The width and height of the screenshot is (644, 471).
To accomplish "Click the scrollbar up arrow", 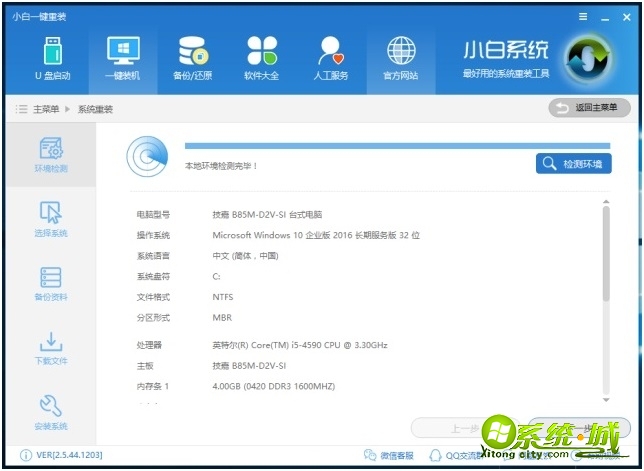I will pos(606,202).
